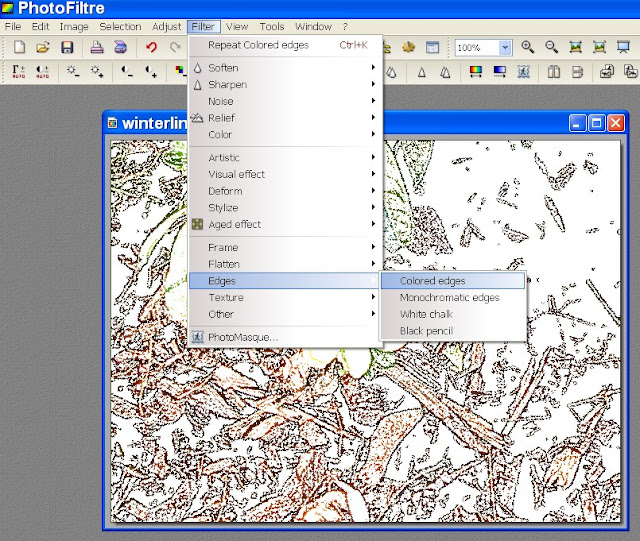This screenshot has height=541, width=640.
Task: Click the puzzle piece plugin icon
Action: coord(409,47)
